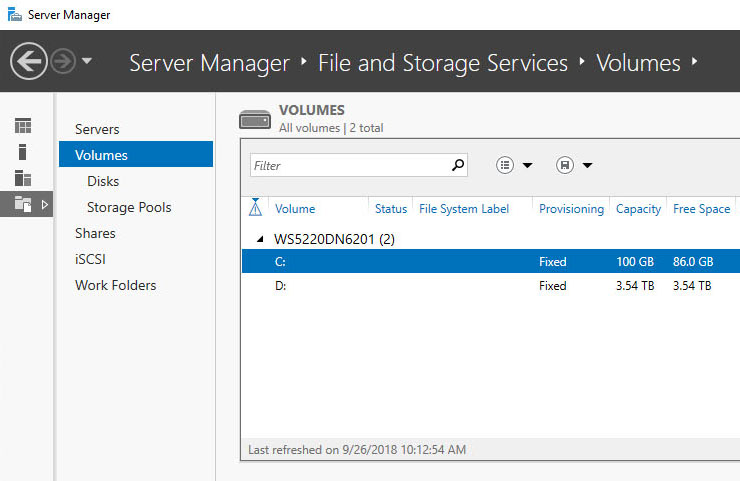The height and width of the screenshot is (481, 740).
Task: Go to Storage Pools page
Action: click(129, 207)
